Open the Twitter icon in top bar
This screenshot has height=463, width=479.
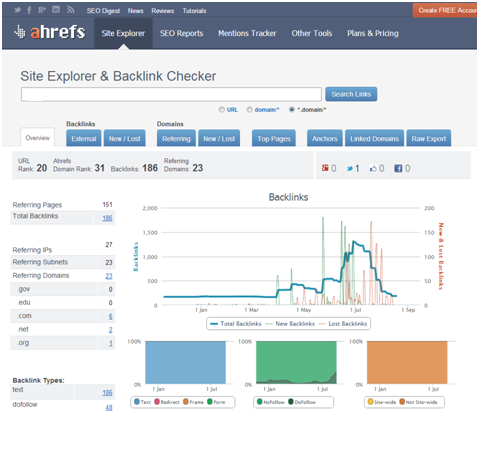[x=17, y=10]
